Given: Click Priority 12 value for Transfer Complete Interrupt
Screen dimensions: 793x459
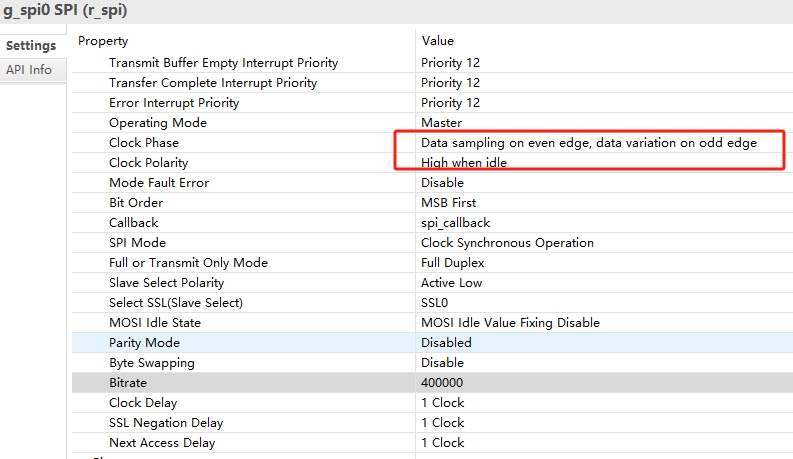Looking at the screenshot, I should [450, 82].
